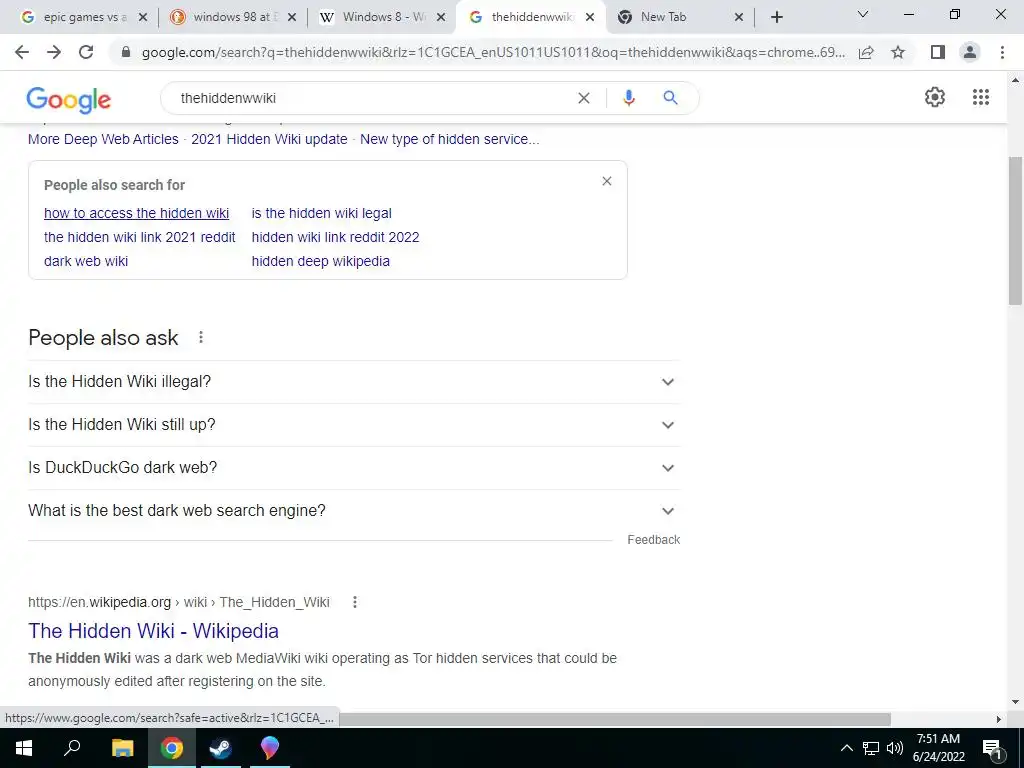1024x768 pixels.
Task: Go to Google homepage via logo
Action: 69,100
